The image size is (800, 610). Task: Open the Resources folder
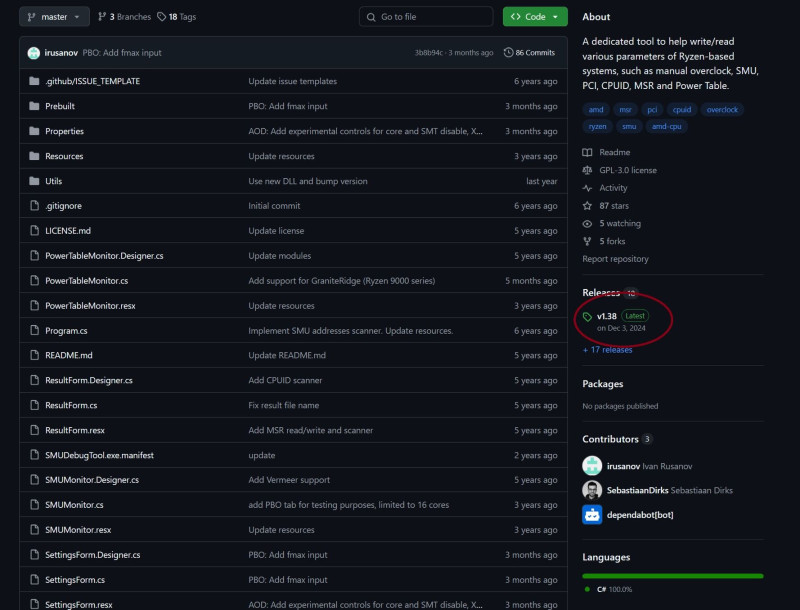coord(64,156)
